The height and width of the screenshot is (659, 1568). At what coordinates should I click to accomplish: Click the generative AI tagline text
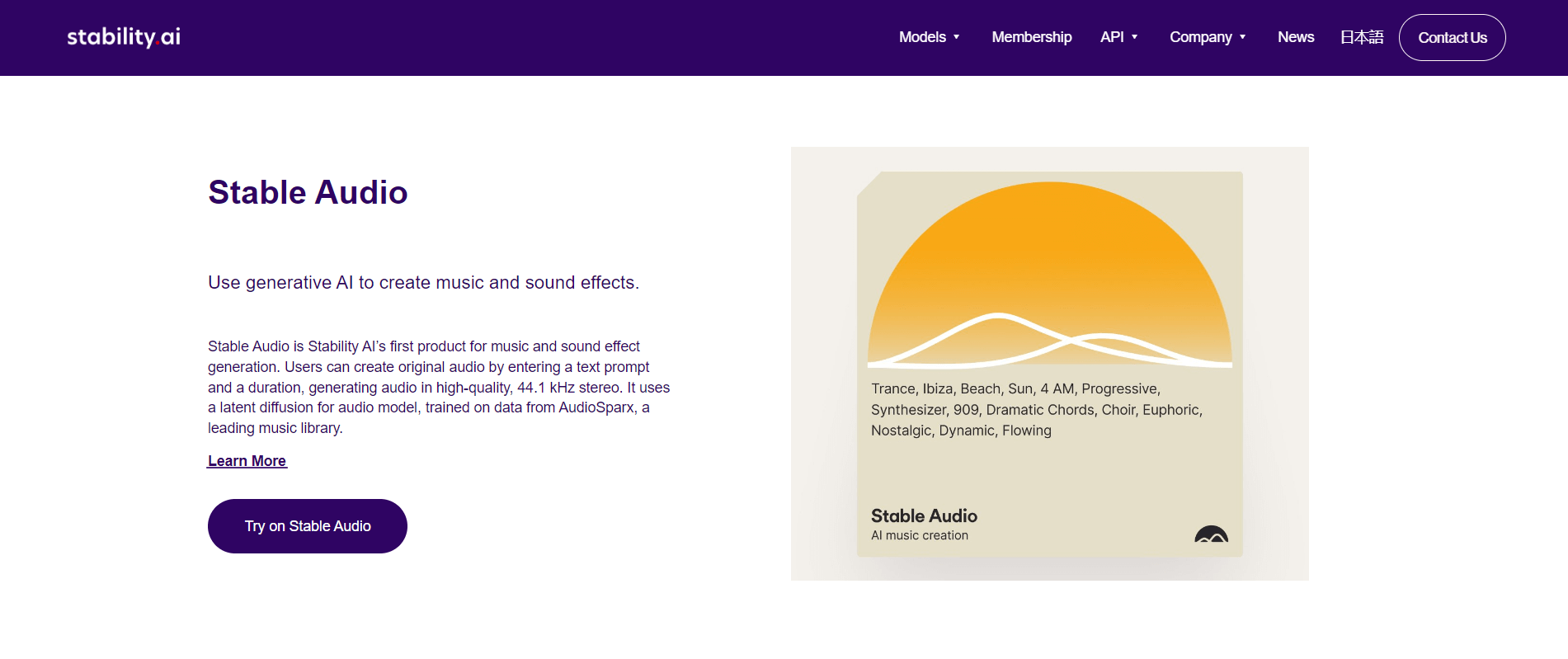(423, 283)
